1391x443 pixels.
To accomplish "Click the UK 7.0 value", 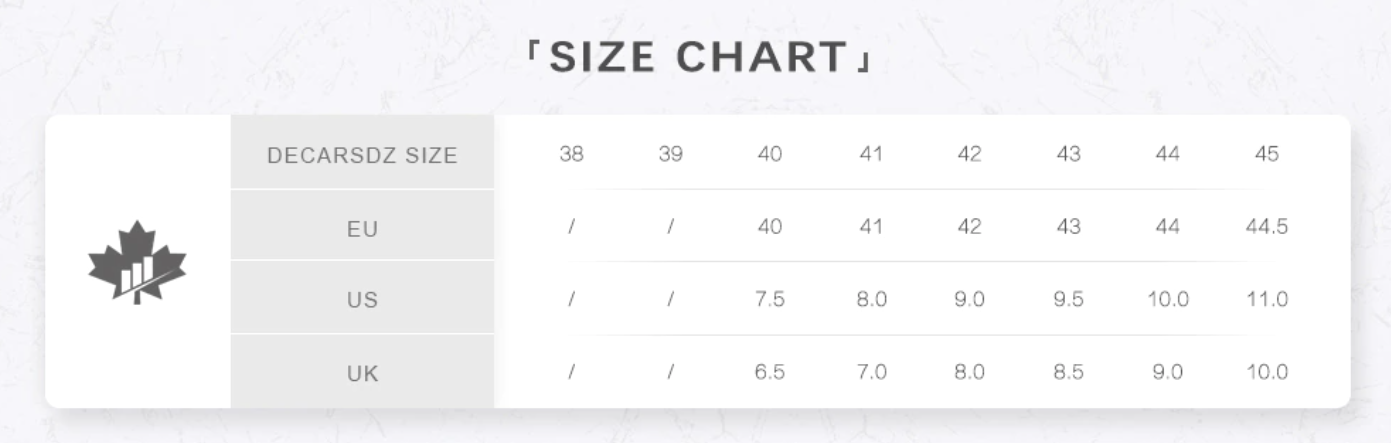I will (871, 372).
